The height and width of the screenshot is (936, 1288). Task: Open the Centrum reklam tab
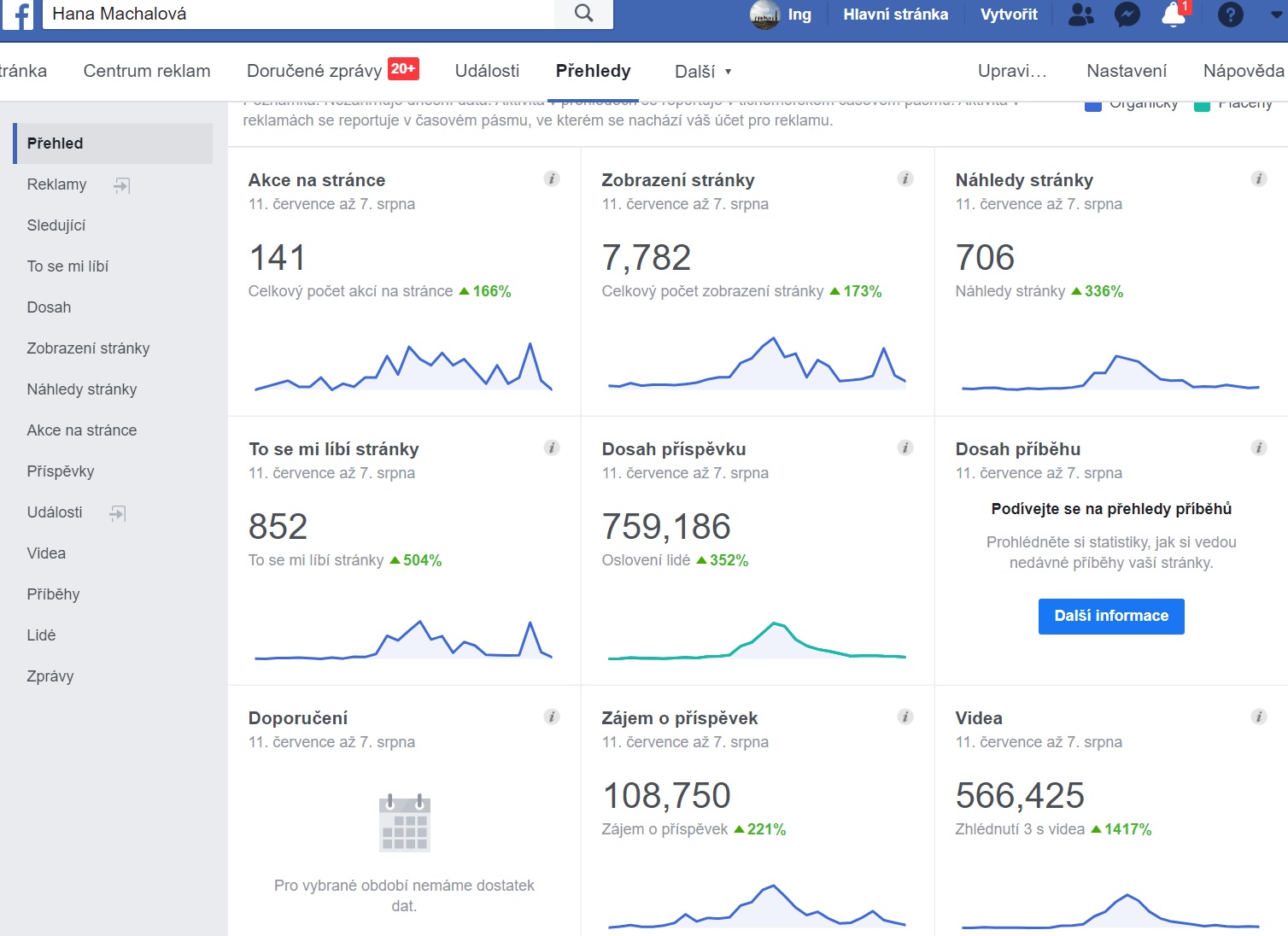(x=147, y=71)
